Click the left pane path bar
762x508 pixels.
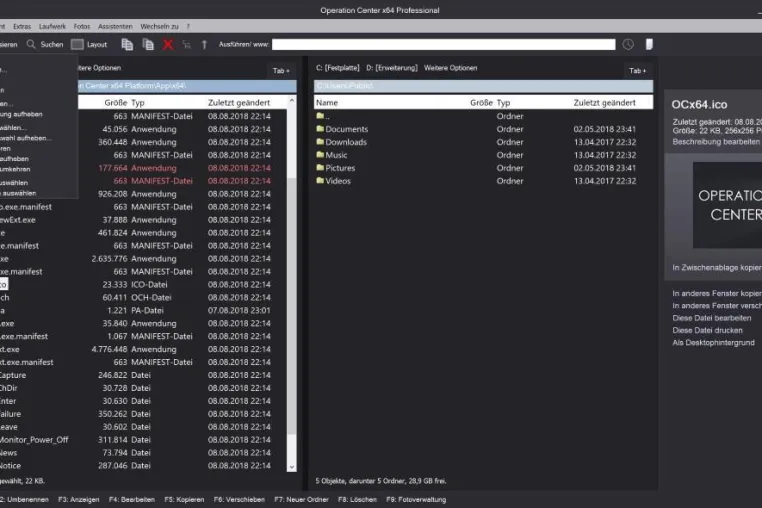pyautogui.click(x=187, y=86)
